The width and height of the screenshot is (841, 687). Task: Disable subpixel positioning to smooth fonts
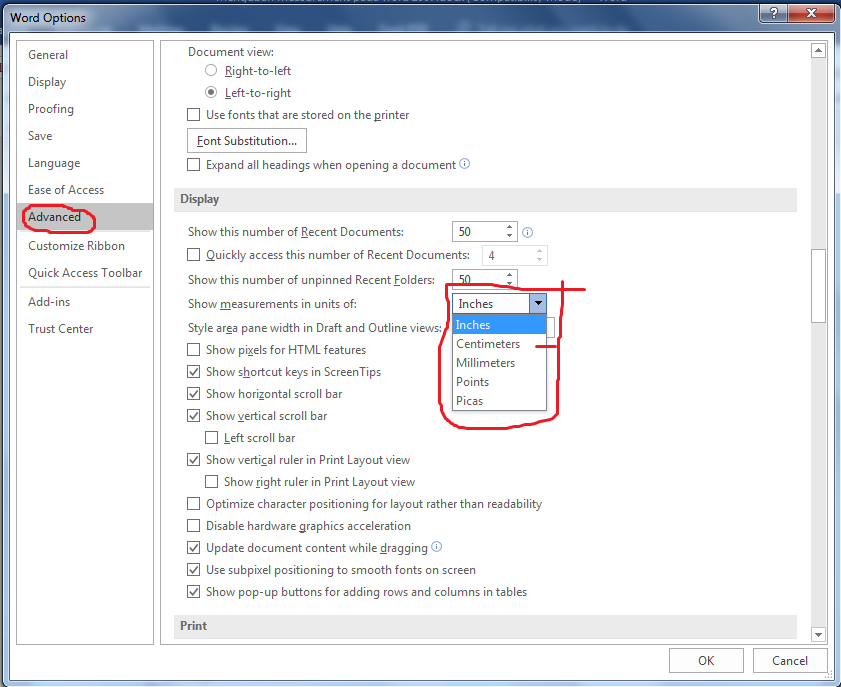pyautogui.click(x=193, y=569)
